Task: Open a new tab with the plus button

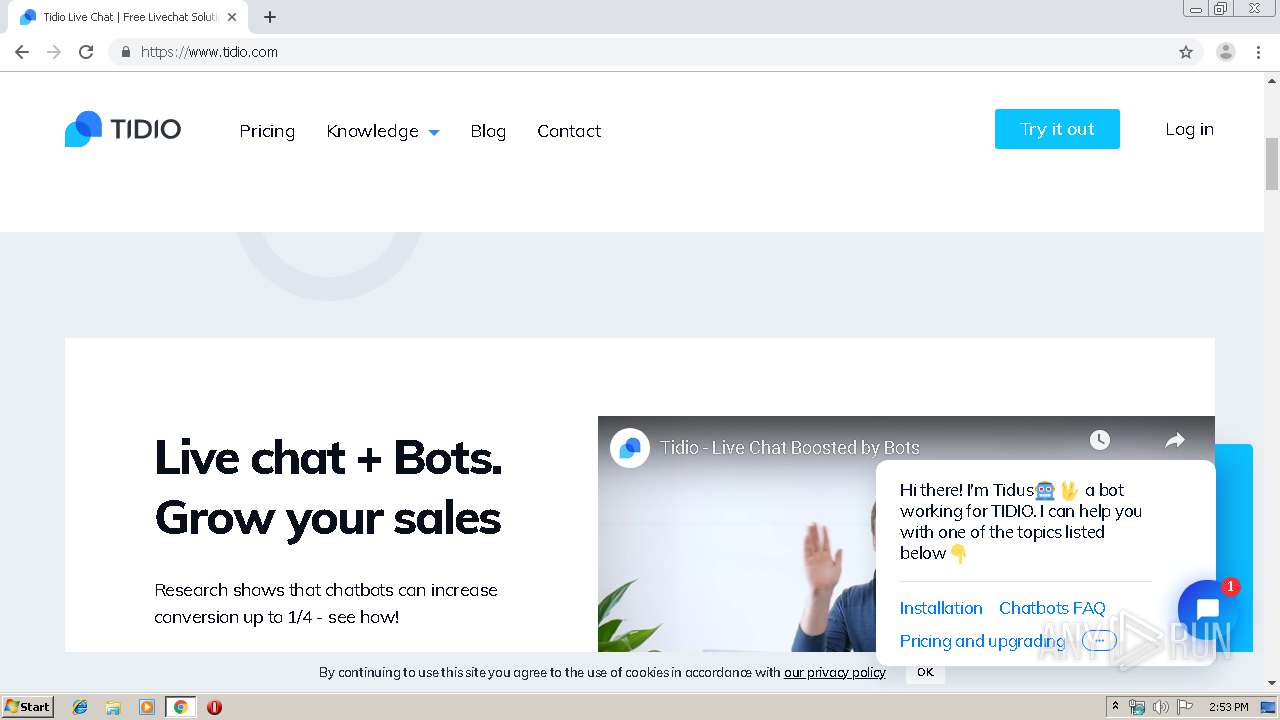Action: coord(270,17)
